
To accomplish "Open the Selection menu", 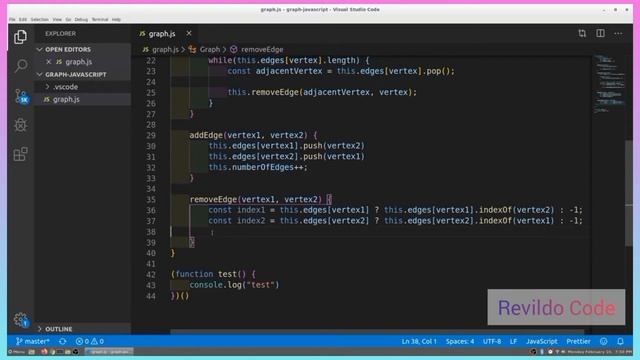I will (x=40, y=19).
